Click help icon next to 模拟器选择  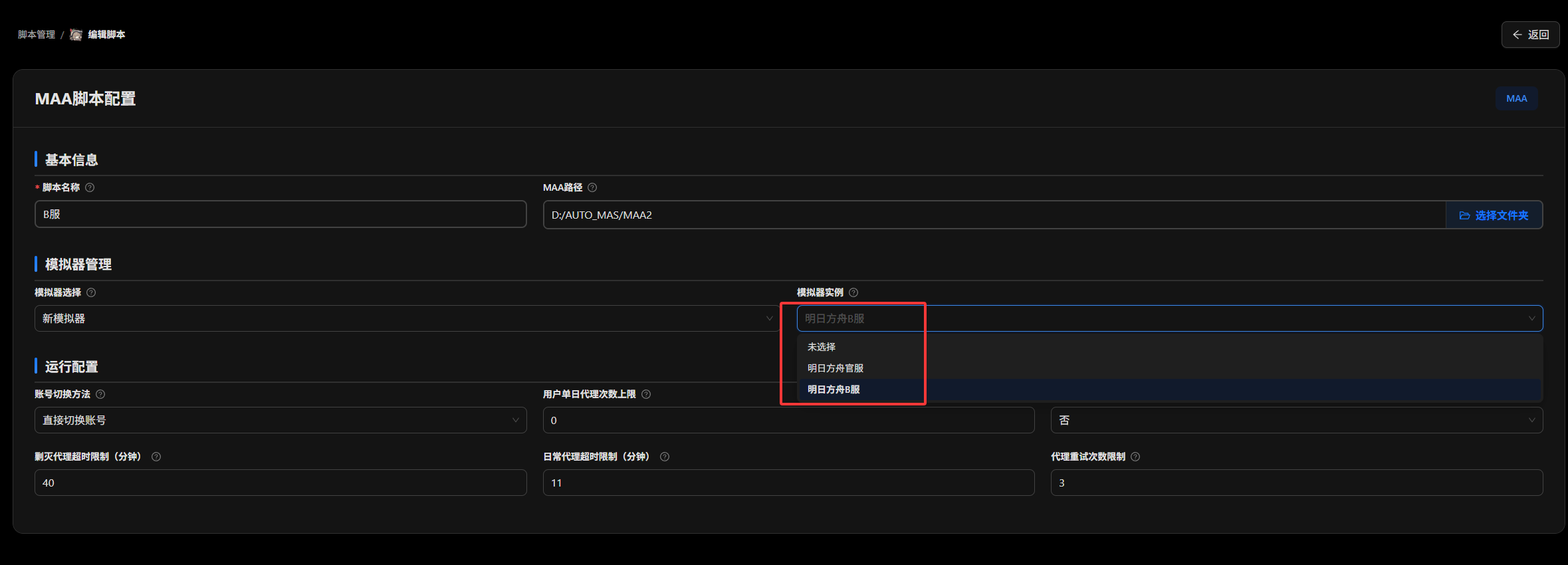91,292
